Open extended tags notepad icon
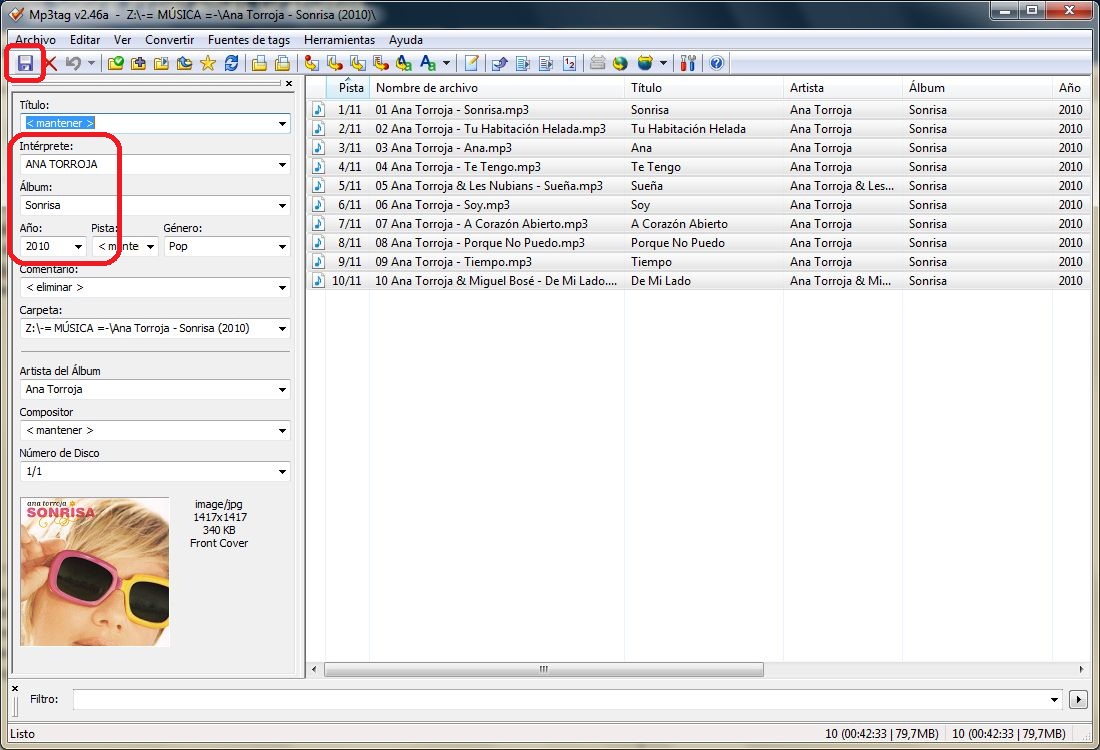Screen dimensions: 1100x750 [x=471, y=63]
